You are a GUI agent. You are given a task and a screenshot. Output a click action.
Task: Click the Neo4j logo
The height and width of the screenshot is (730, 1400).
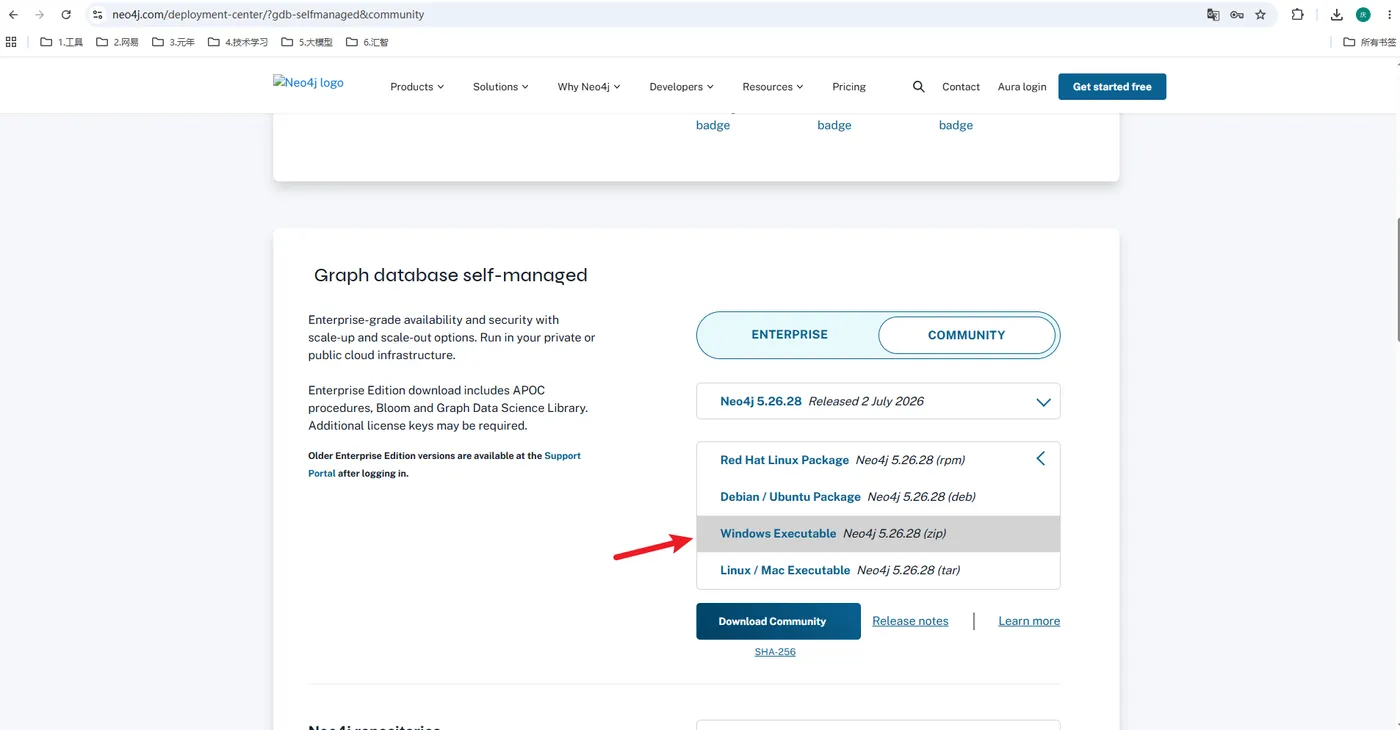(x=308, y=83)
